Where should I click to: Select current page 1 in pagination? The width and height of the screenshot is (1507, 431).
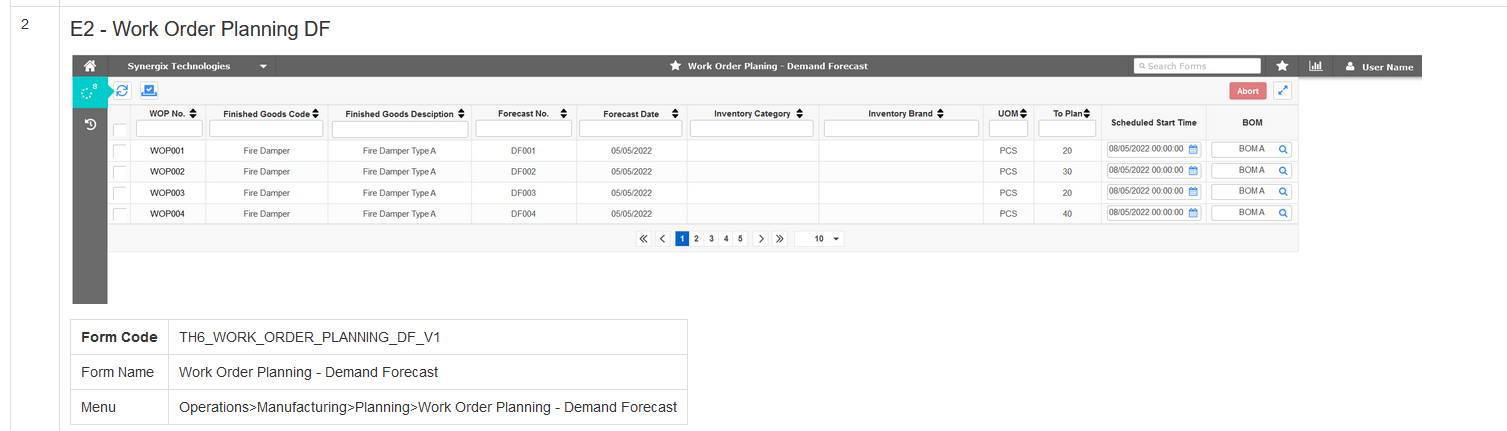coord(681,239)
